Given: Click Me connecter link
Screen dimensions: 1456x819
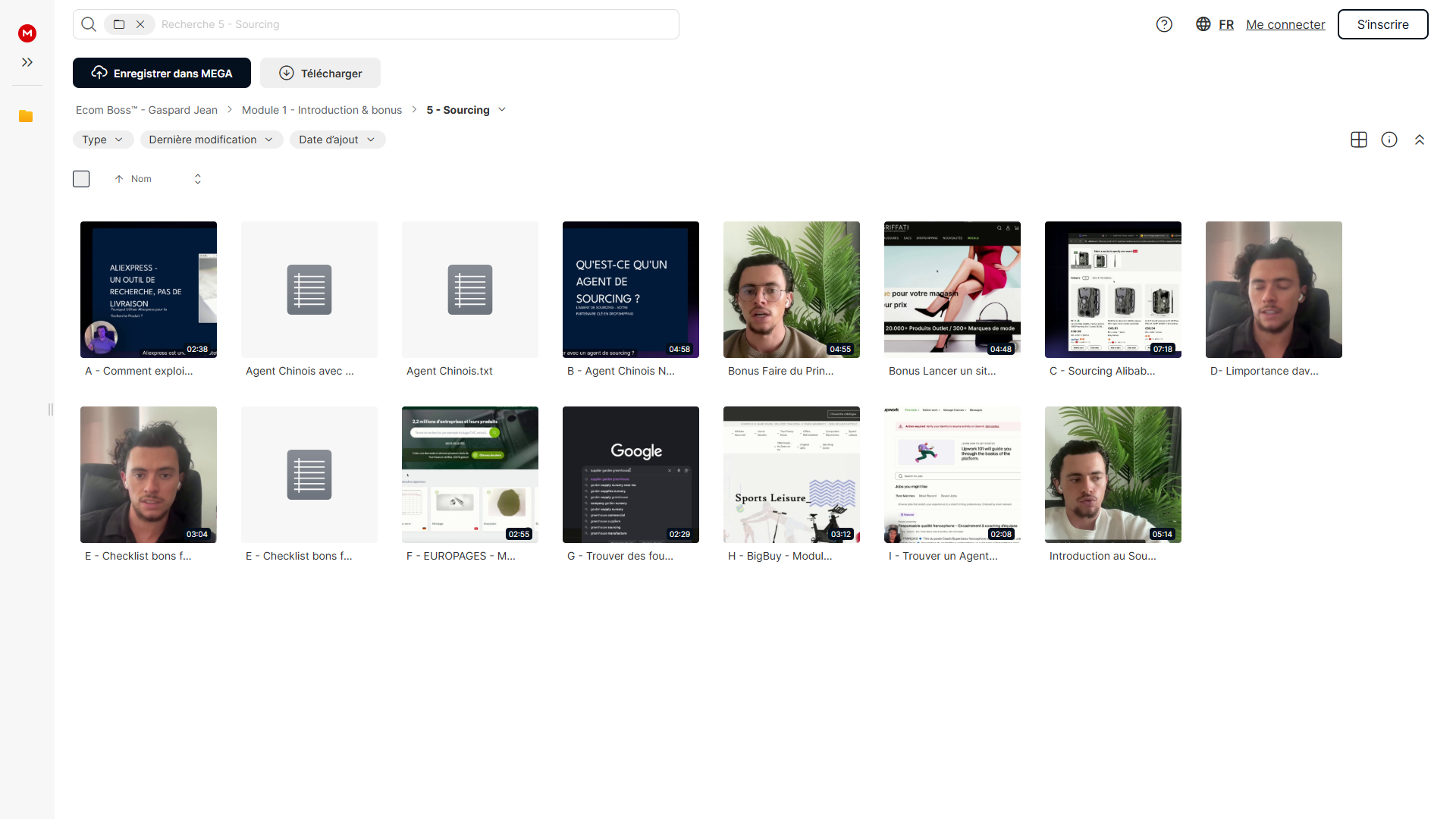Looking at the screenshot, I should click(x=1285, y=24).
